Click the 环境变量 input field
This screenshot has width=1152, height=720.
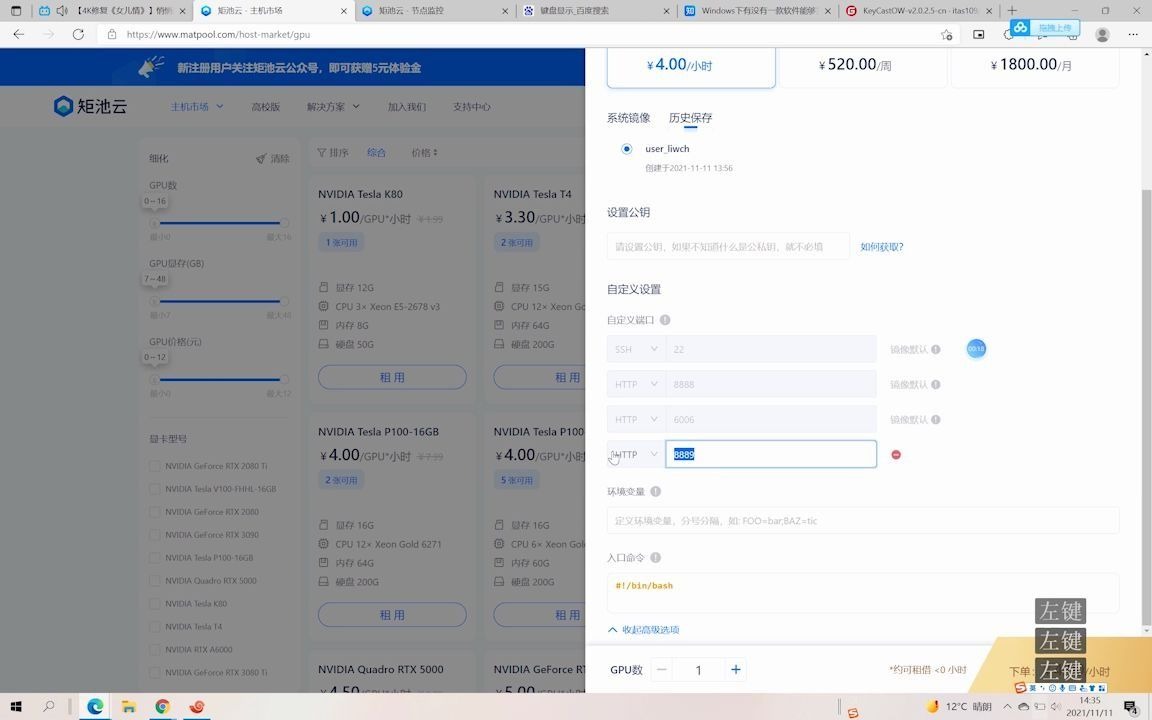pos(863,521)
